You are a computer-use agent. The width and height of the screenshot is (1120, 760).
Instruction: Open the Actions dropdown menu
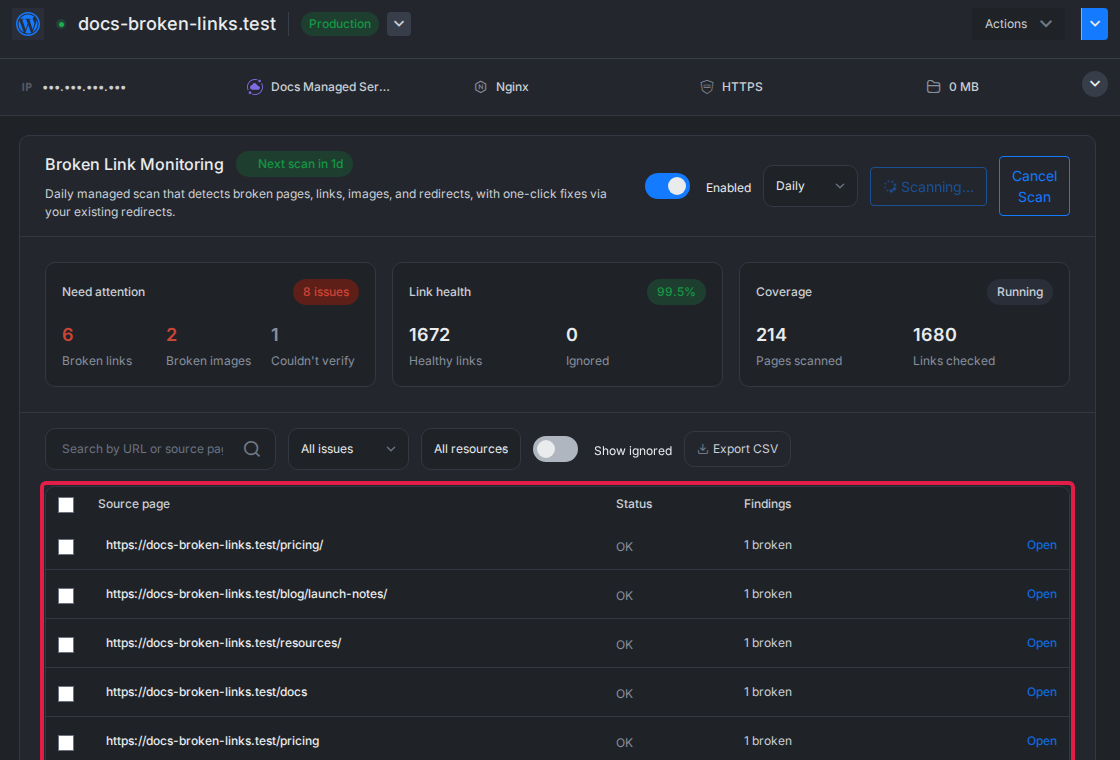pyautogui.click(x=1018, y=24)
